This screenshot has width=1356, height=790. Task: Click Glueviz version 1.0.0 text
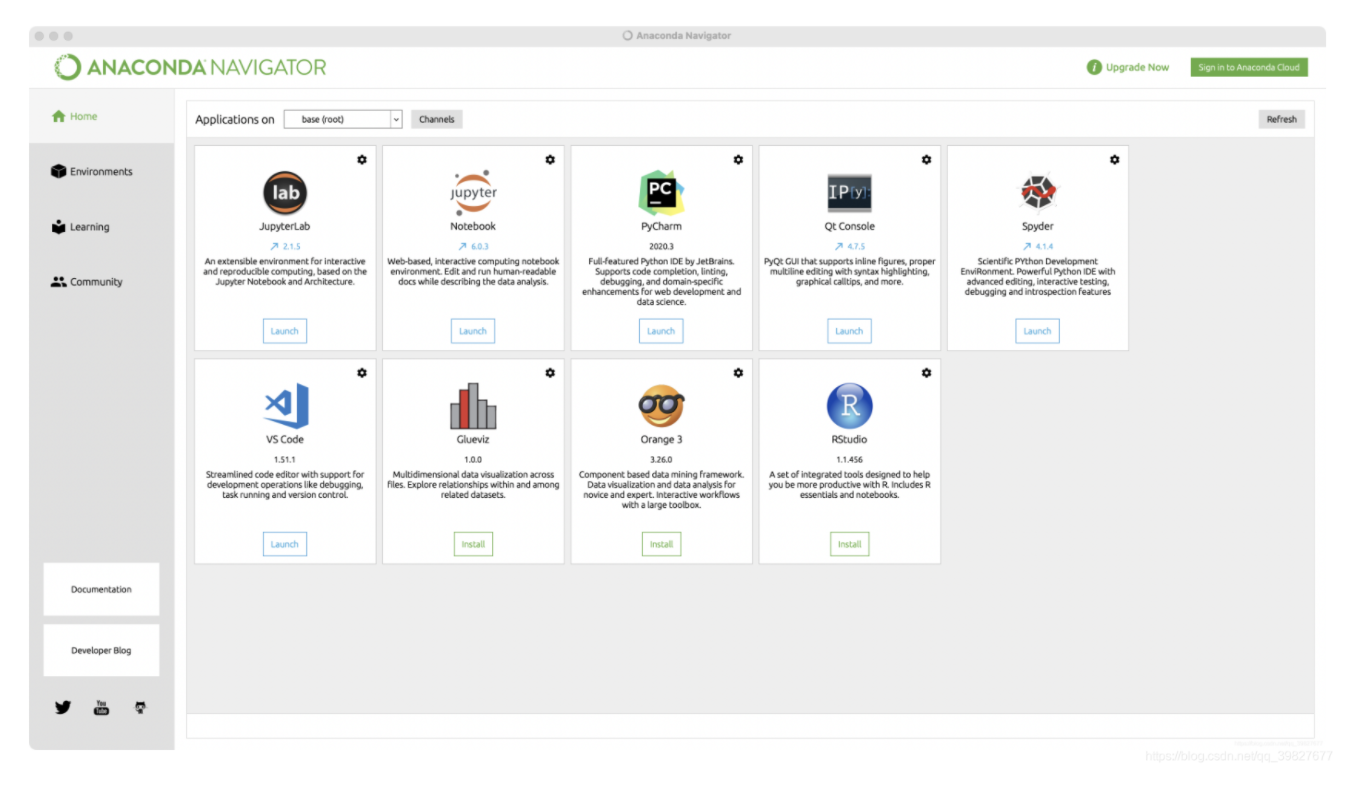(x=473, y=459)
